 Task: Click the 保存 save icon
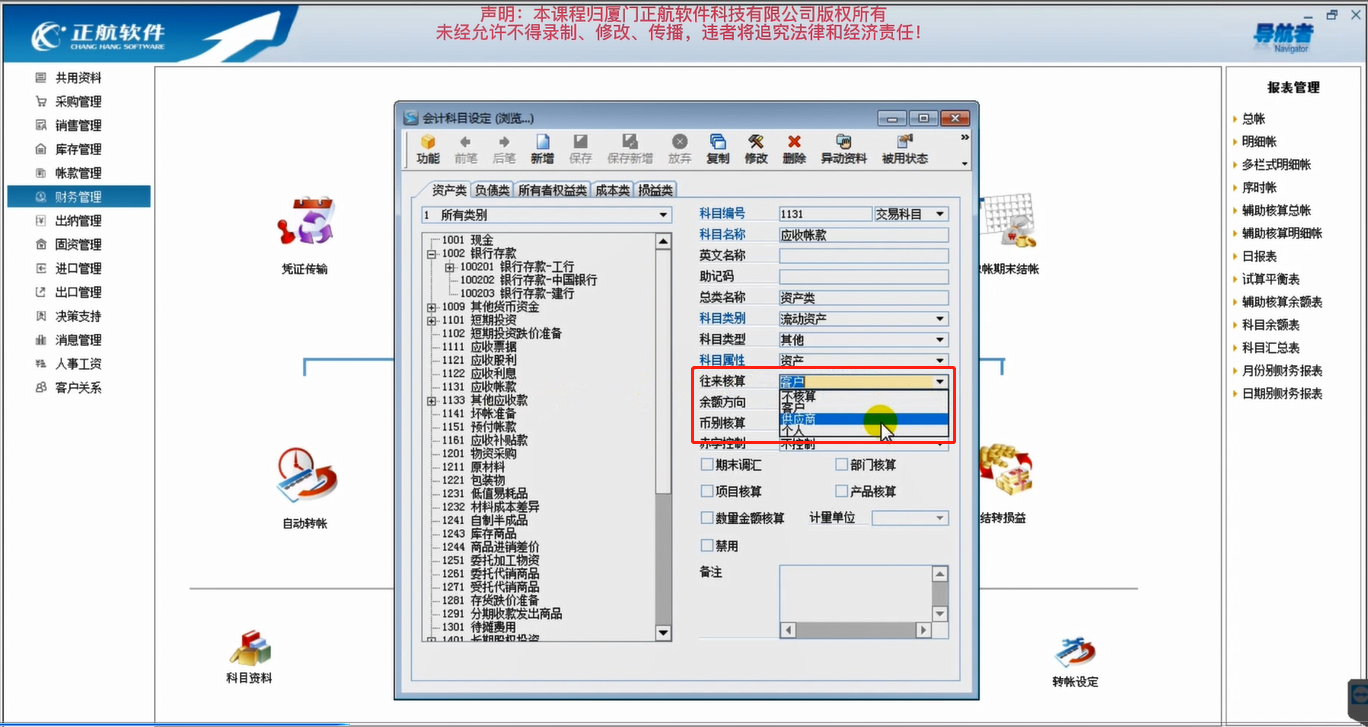pyautogui.click(x=580, y=149)
